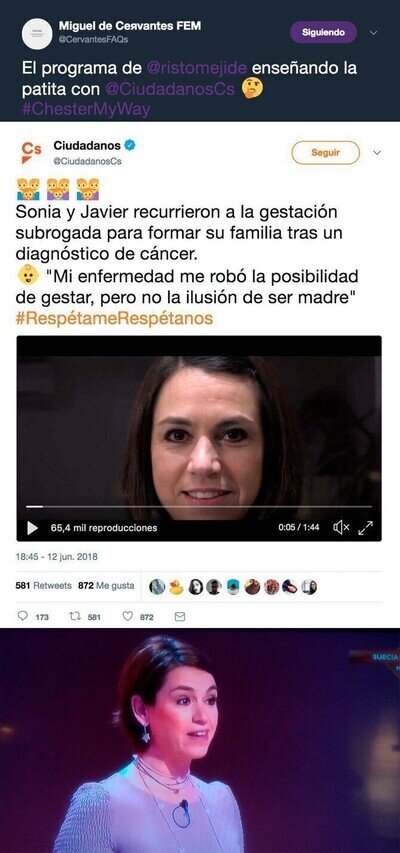Expand options chevron next to Siguiendo
The height and width of the screenshot is (853, 400).
[x=373, y=33]
